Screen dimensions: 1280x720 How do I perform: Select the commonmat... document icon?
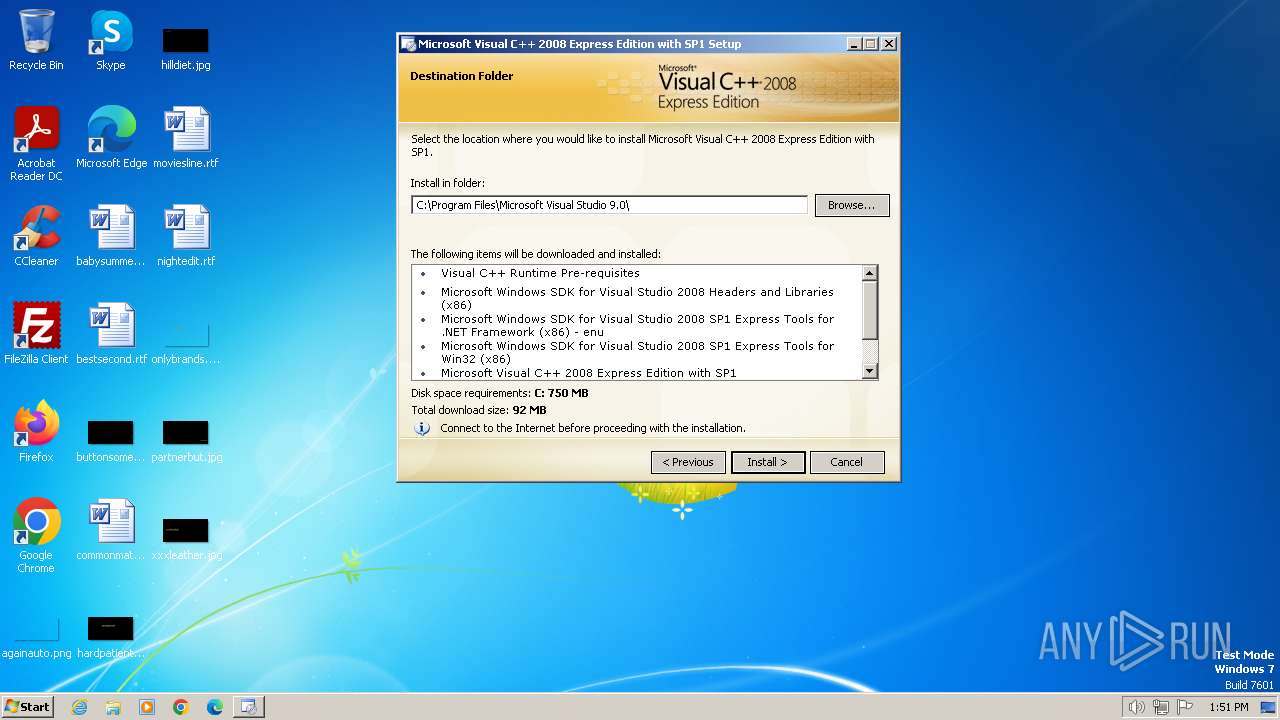click(111, 529)
